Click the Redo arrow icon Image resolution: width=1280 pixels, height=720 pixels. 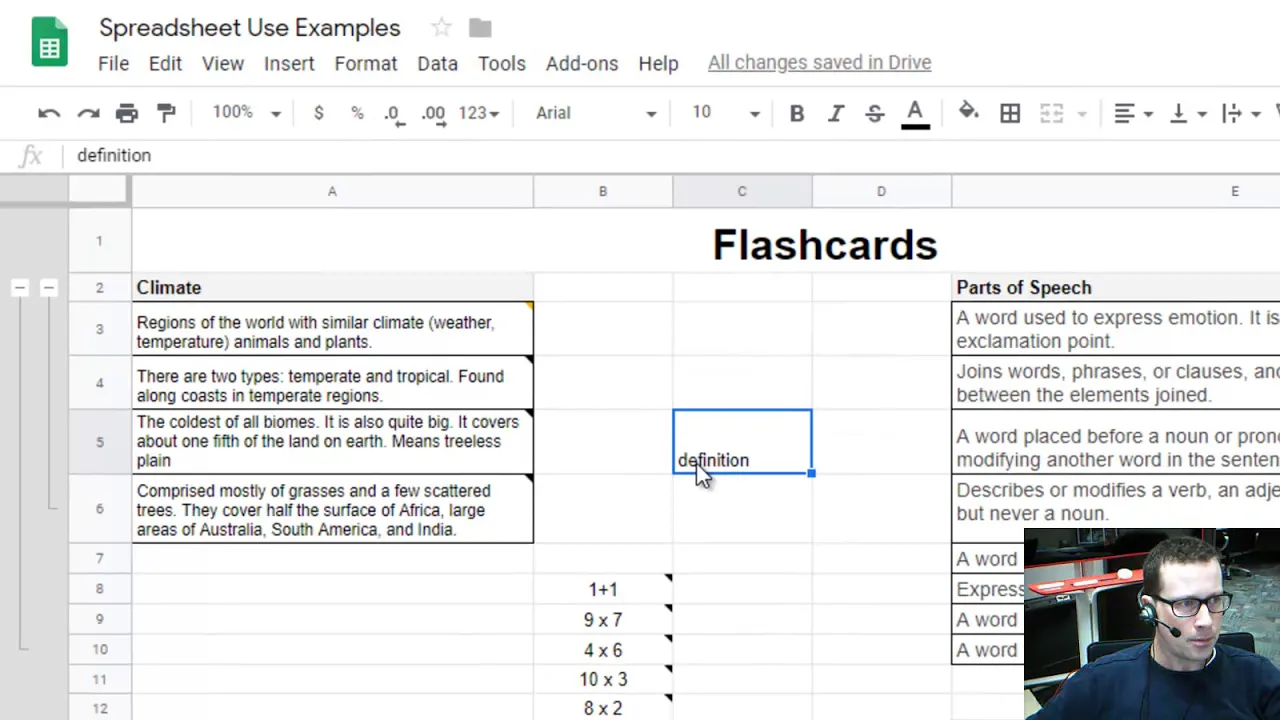(x=88, y=113)
